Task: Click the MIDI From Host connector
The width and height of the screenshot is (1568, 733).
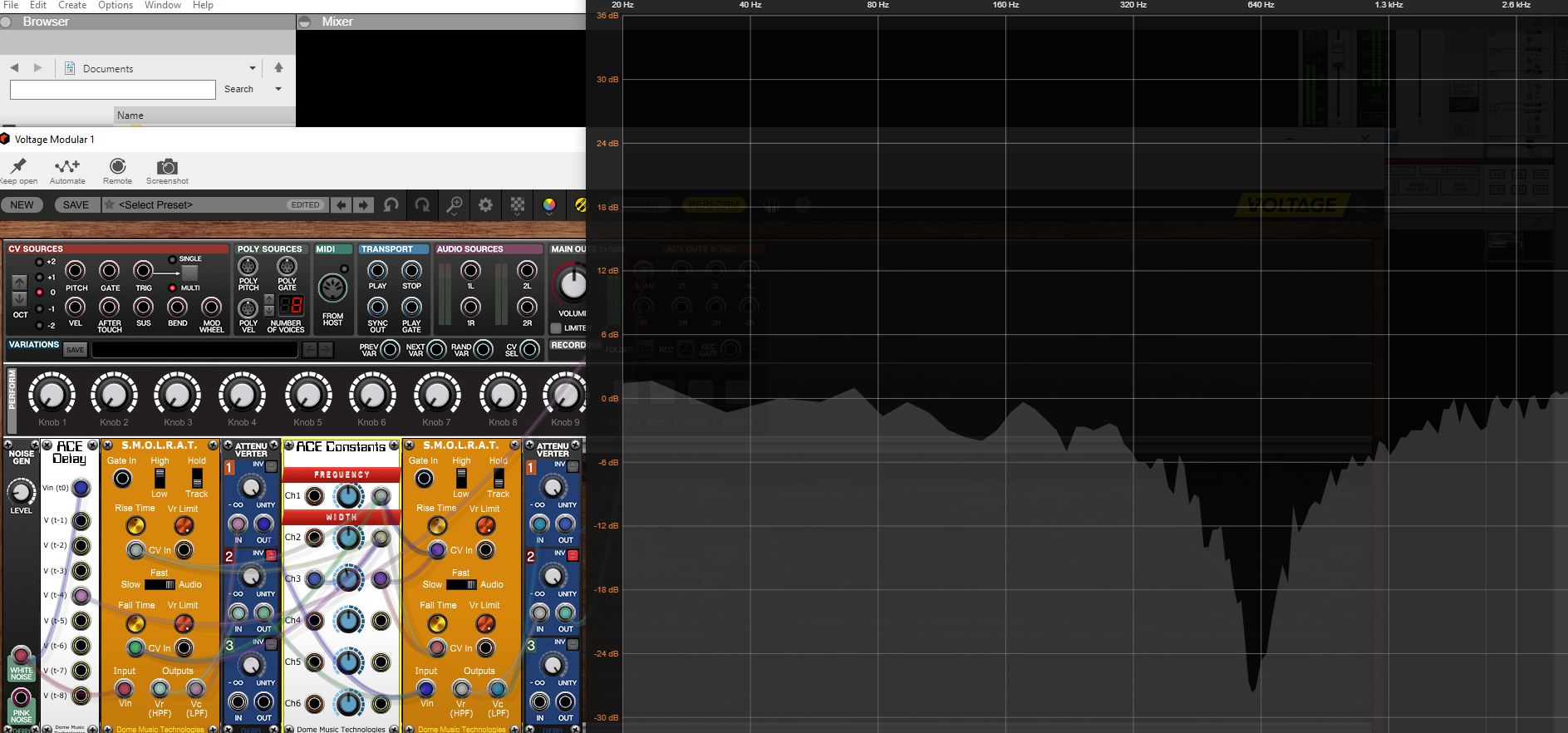Action: click(x=332, y=288)
